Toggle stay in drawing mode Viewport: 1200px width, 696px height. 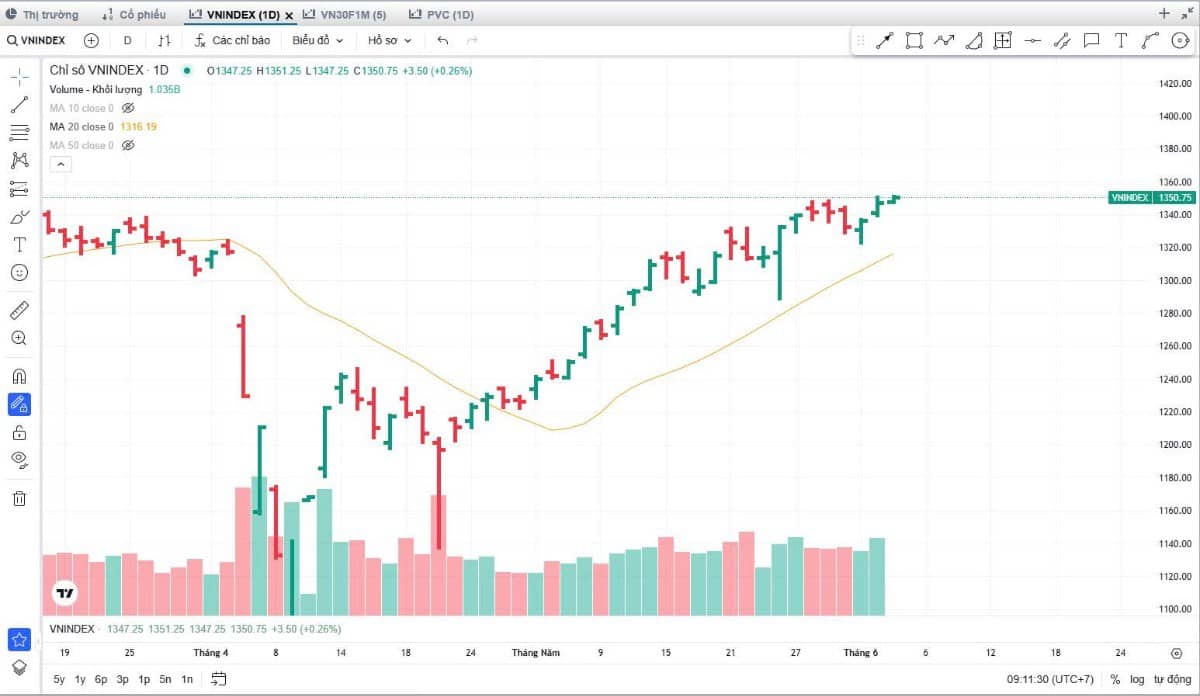[x=19, y=405]
